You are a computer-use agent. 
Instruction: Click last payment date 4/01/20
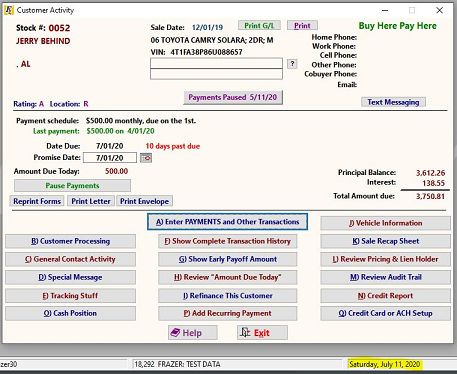tap(141, 131)
